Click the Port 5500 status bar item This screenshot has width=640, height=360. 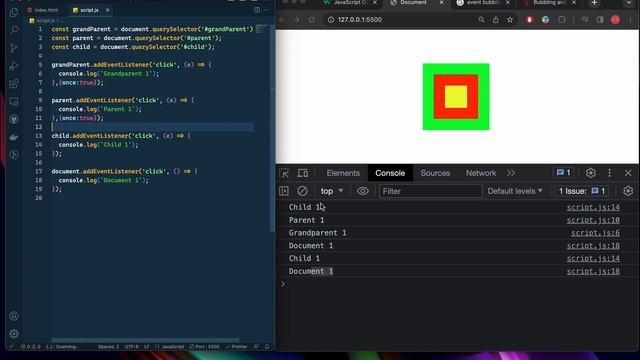click(204, 347)
